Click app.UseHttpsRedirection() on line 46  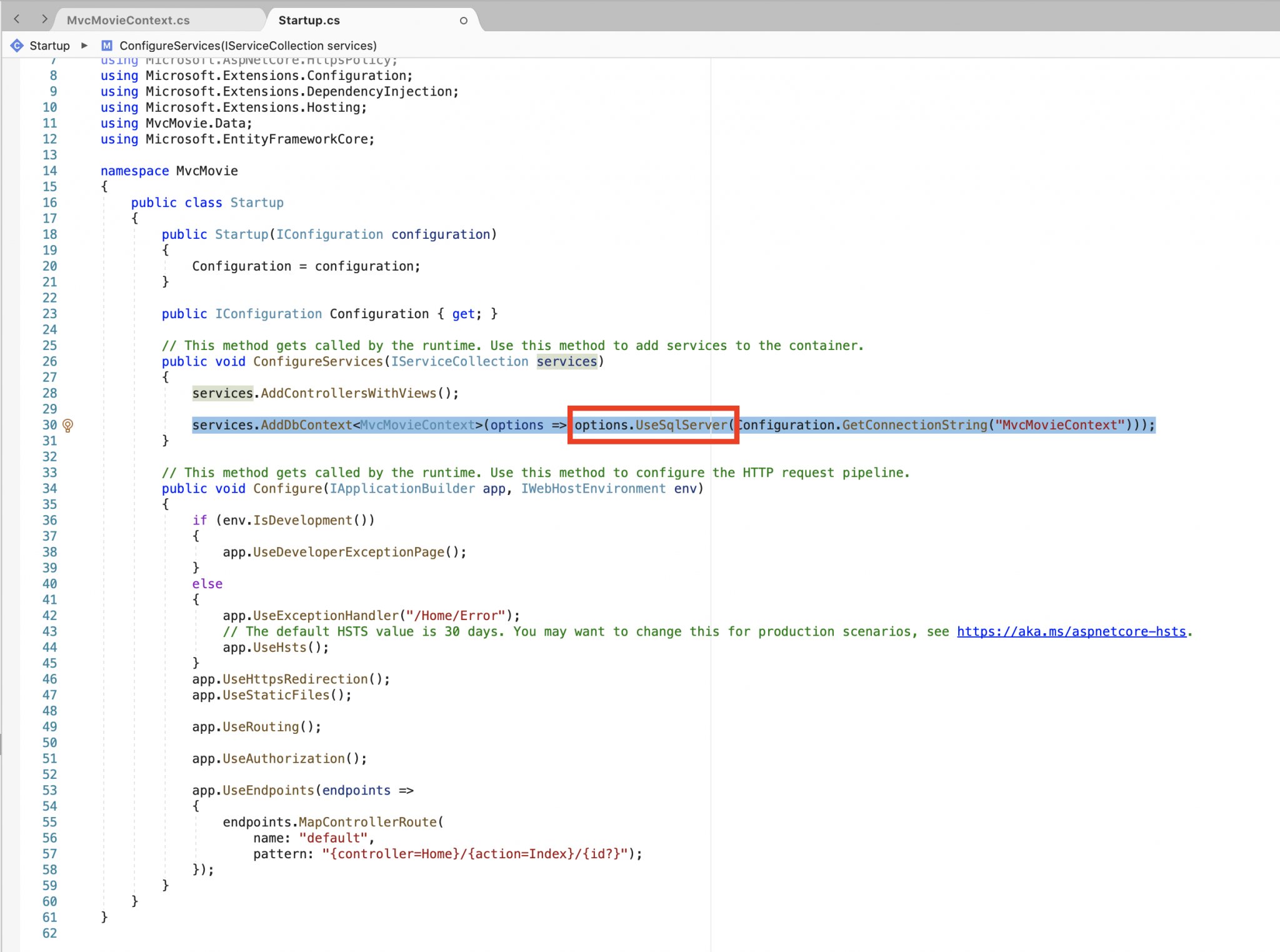coord(291,679)
